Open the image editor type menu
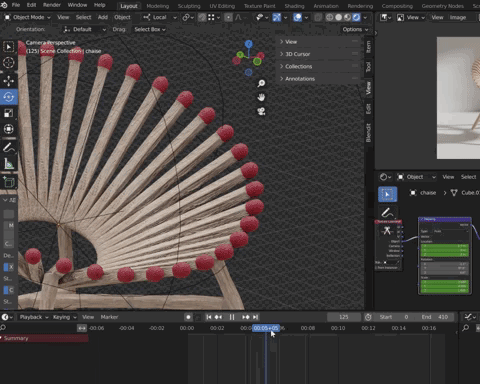 [386, 17]
